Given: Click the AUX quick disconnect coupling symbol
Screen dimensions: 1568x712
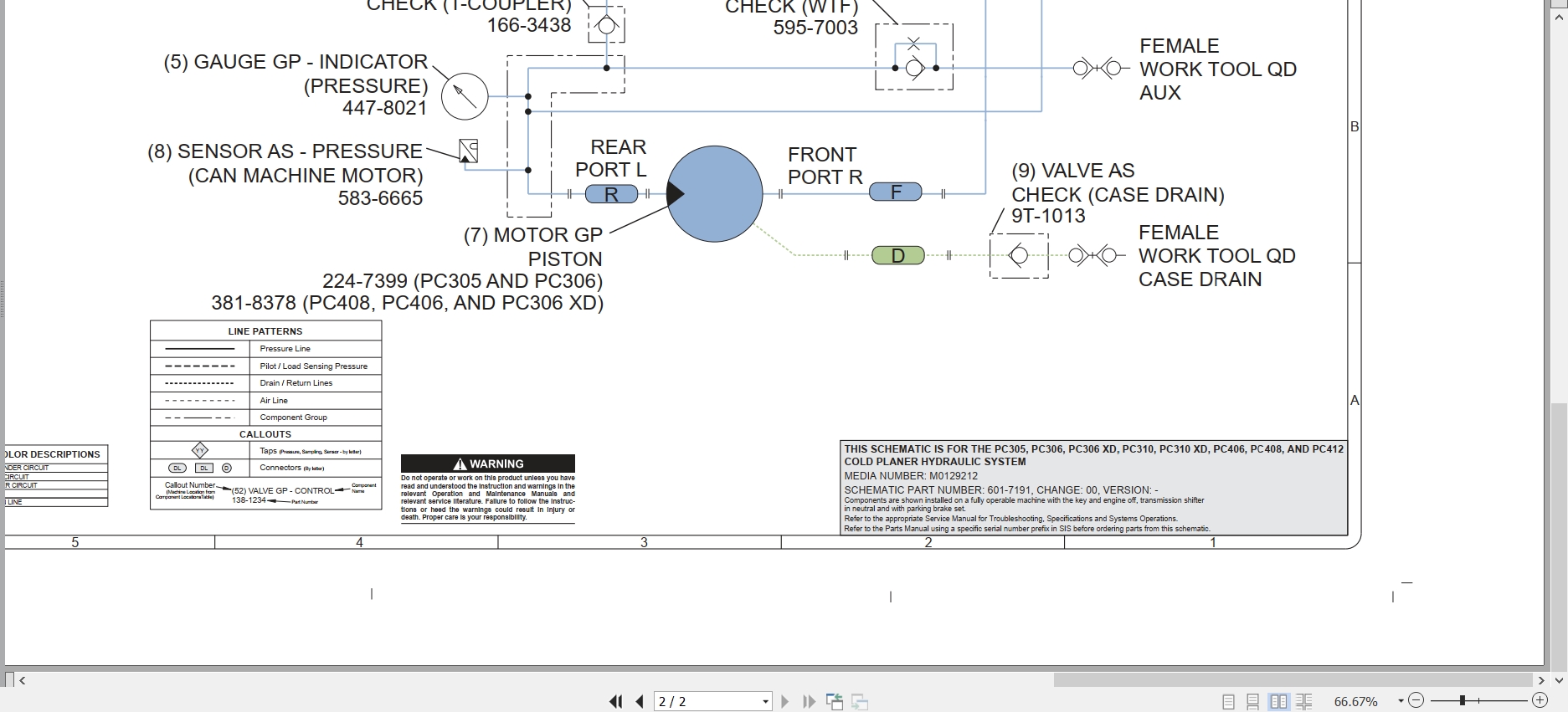Looking at the screenshot, I should pos(1097,69).
